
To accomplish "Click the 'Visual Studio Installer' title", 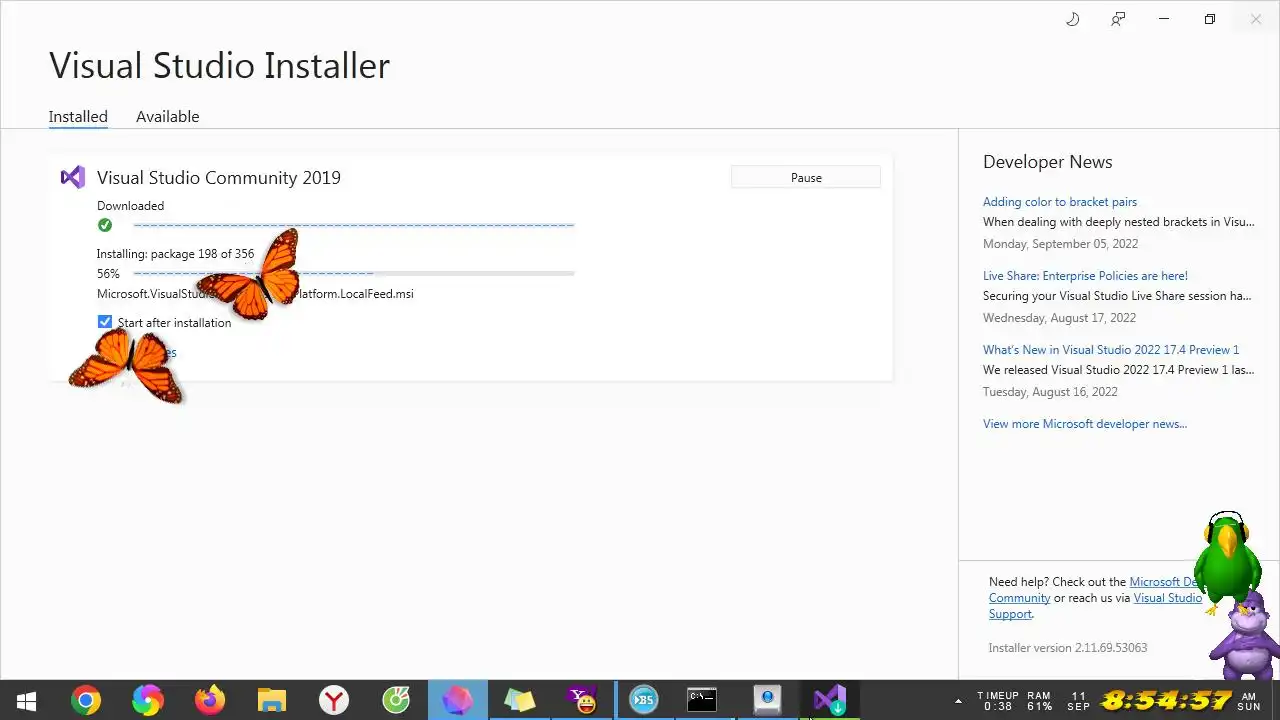I will click(220, 66).
